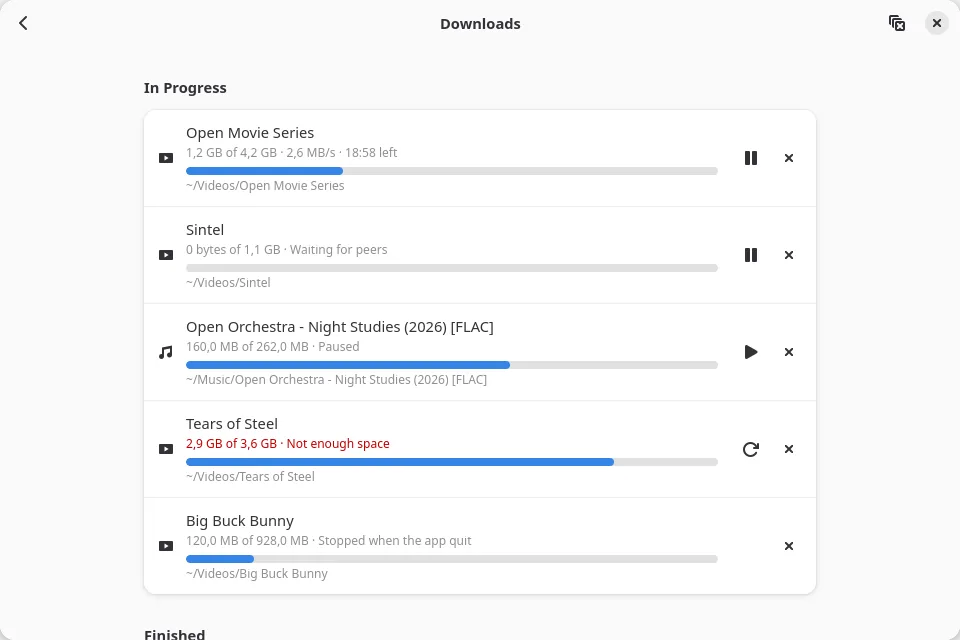
Task: Click the '~/Music/Open Orchestra' folder path
Action: pyautogui.click(x=337, y=380)
